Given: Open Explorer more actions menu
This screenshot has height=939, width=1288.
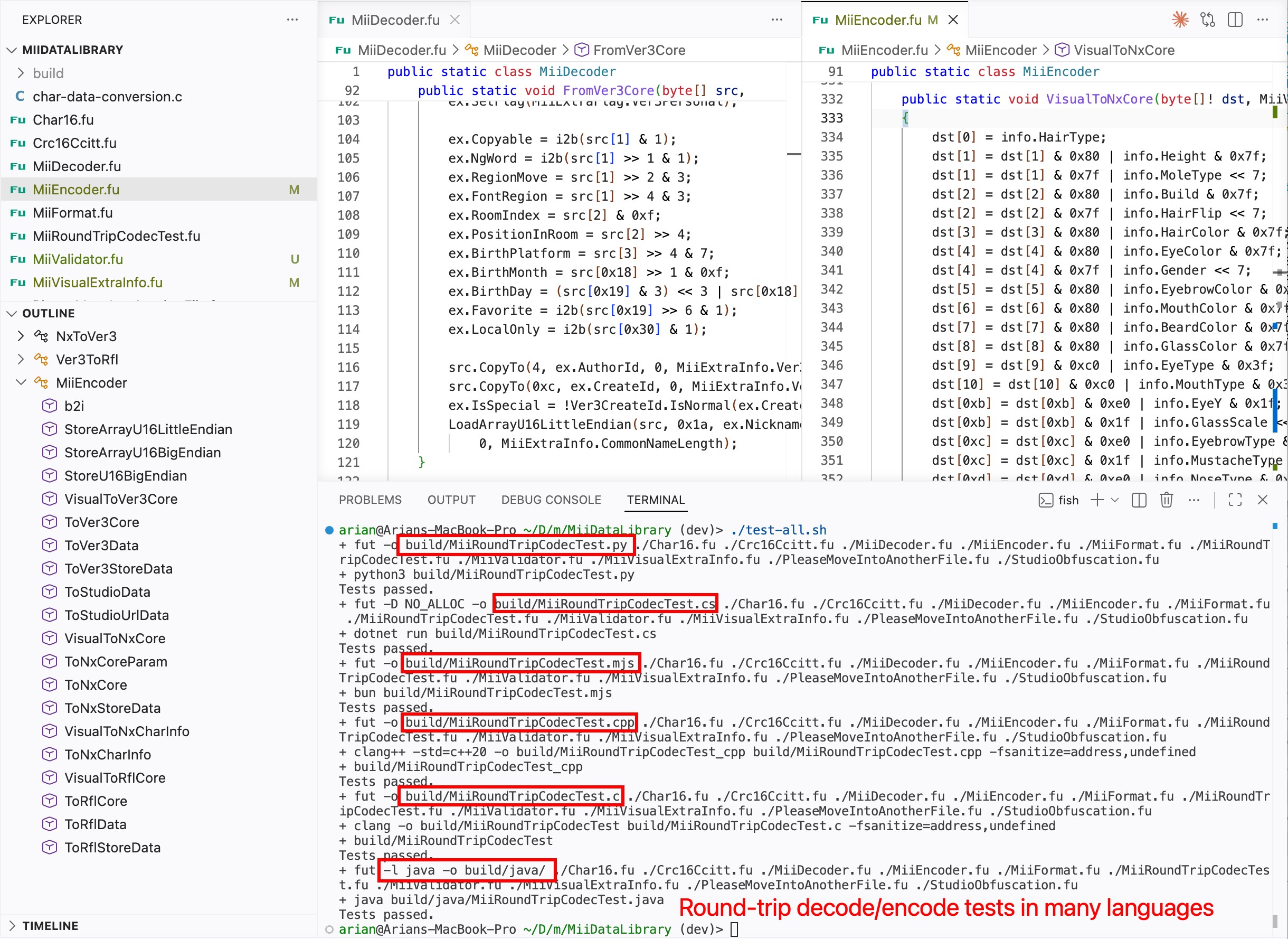Looking at the screenshot, I should pos(292,20).
